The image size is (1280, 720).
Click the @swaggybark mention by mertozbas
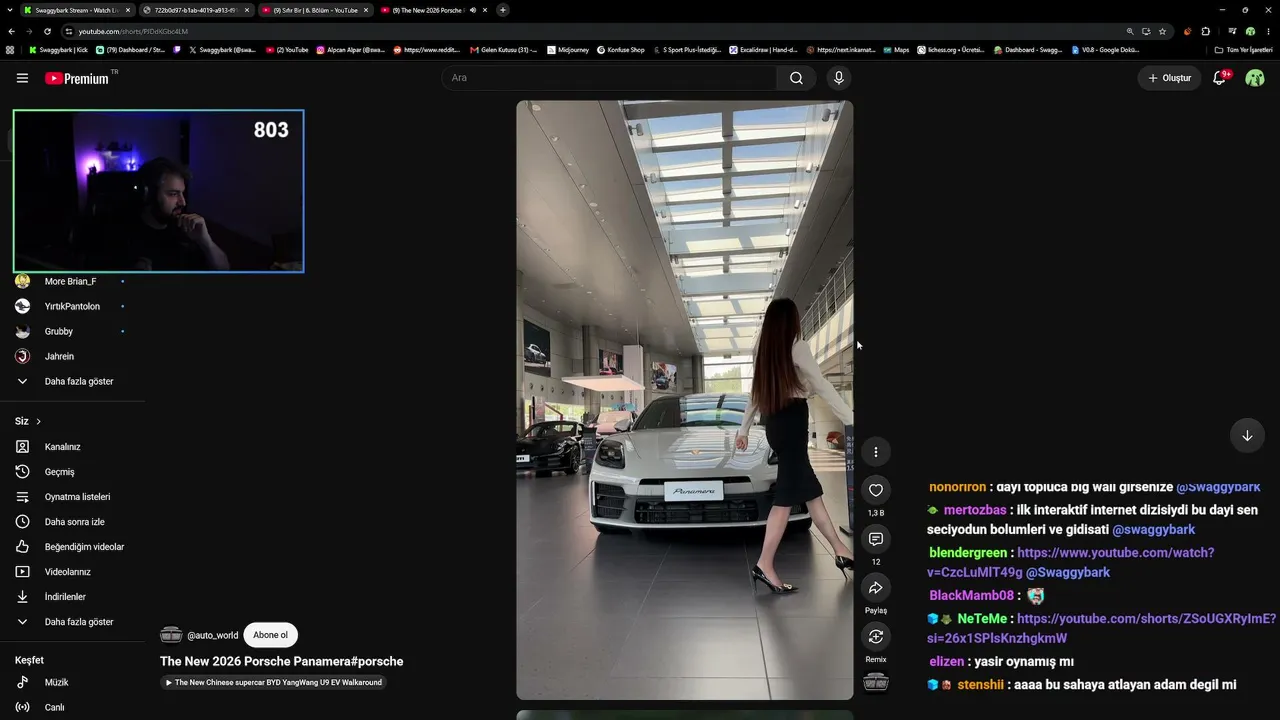(x=1153, y=530)
